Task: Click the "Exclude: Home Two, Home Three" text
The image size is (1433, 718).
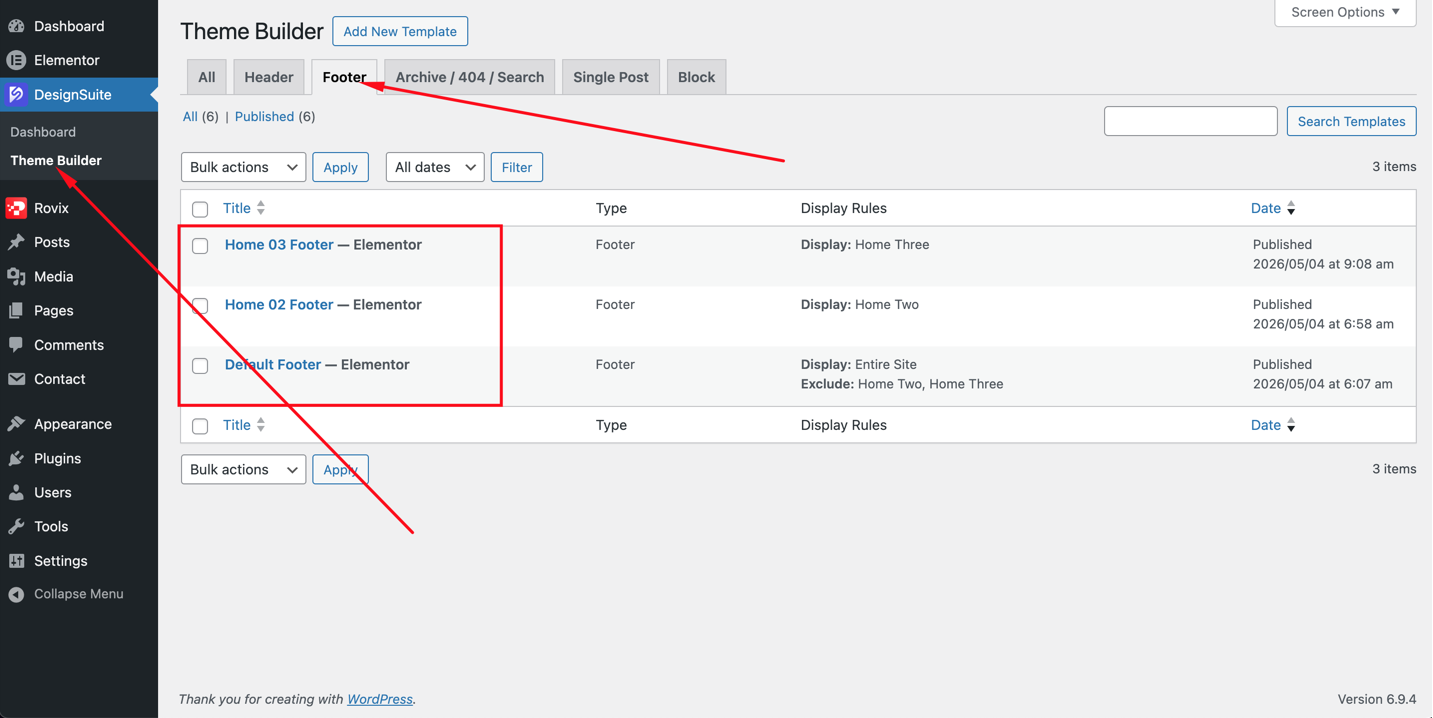Action: click(902, 384)
